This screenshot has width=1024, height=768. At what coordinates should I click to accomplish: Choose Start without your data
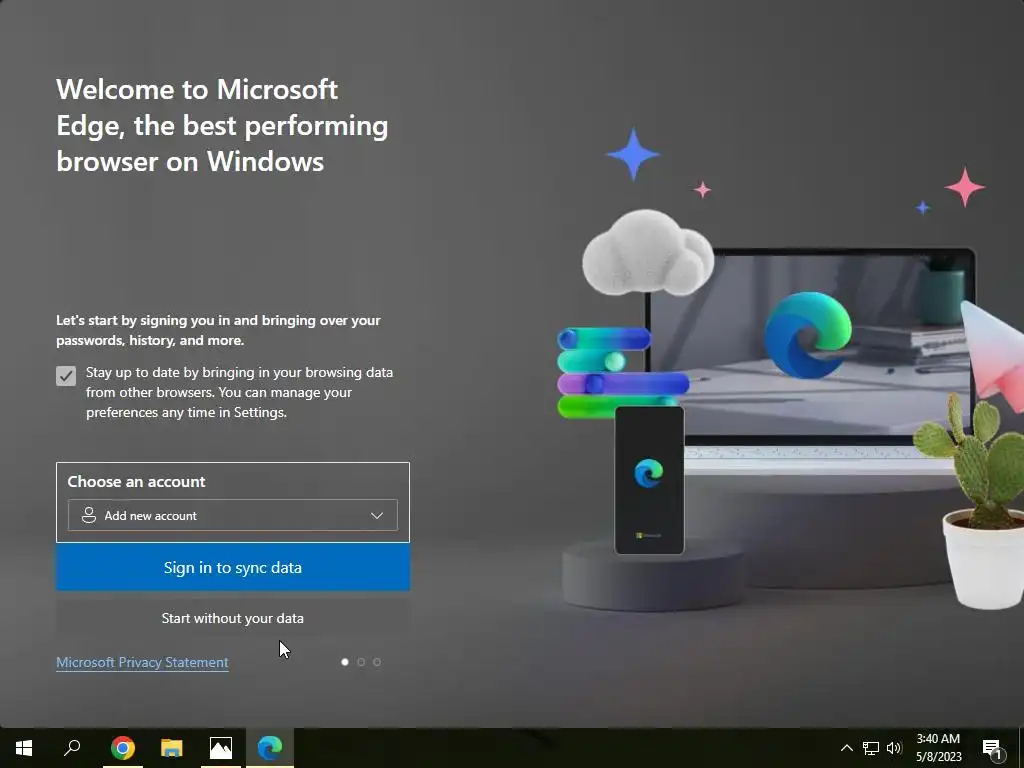[232, 618]
